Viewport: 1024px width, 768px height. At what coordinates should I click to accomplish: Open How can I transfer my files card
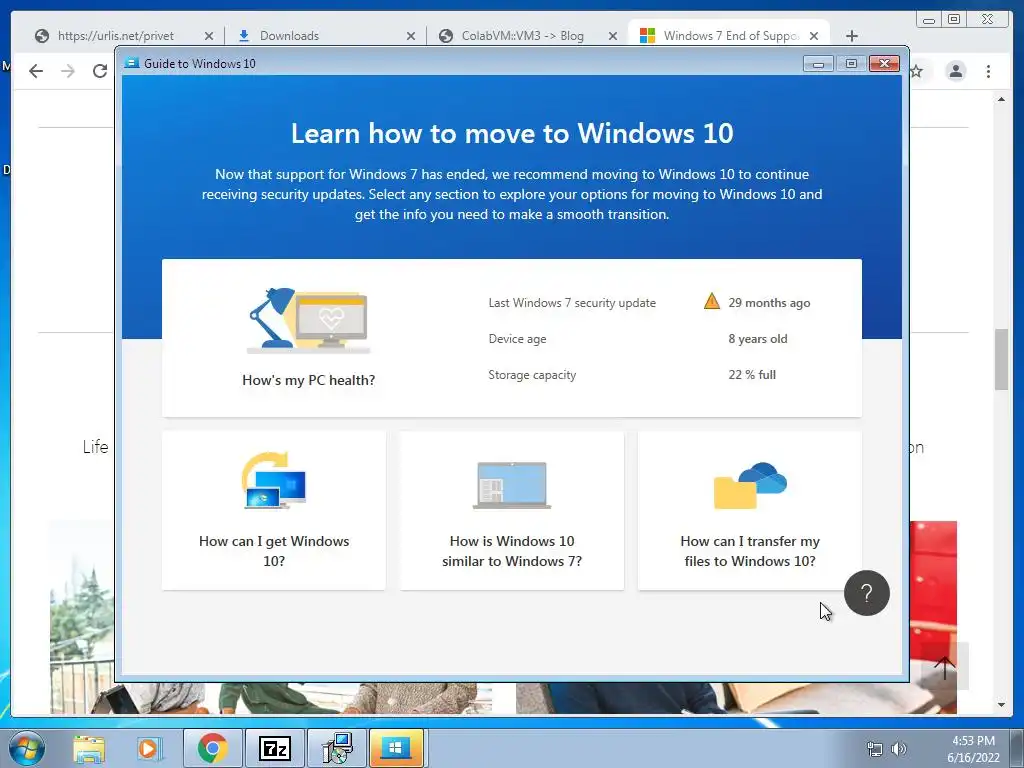(750, 510)
